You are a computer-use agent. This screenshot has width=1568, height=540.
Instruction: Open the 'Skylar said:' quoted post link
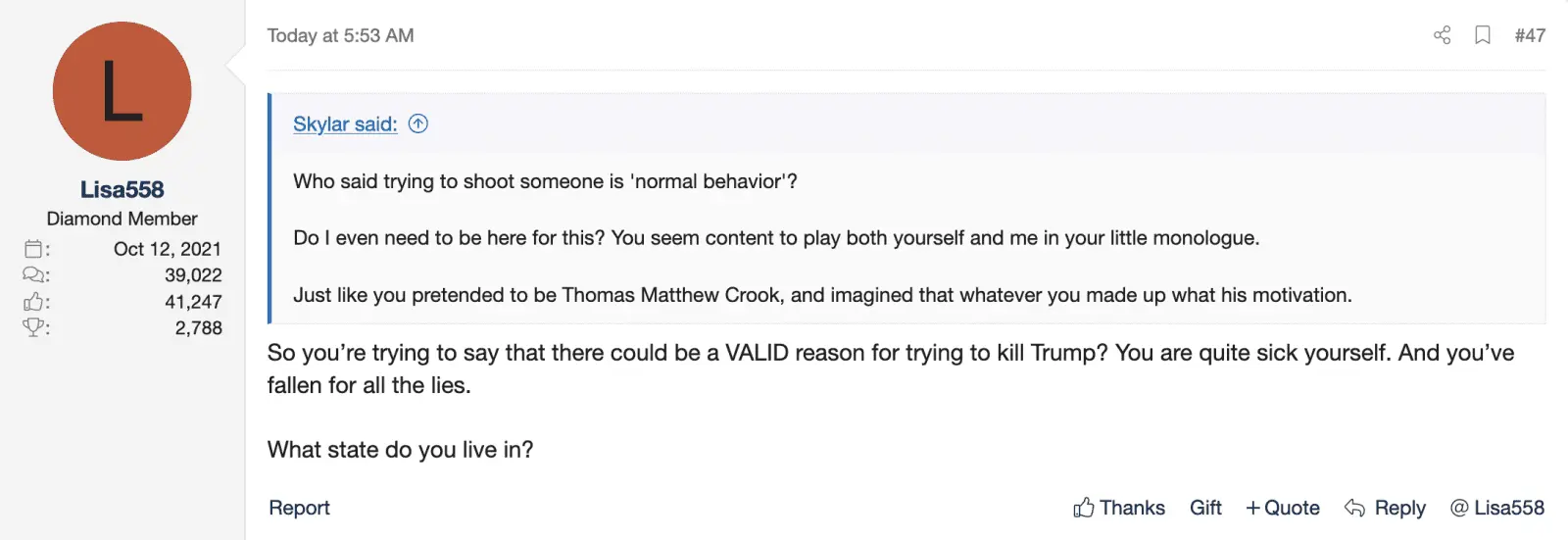point(345,124)
